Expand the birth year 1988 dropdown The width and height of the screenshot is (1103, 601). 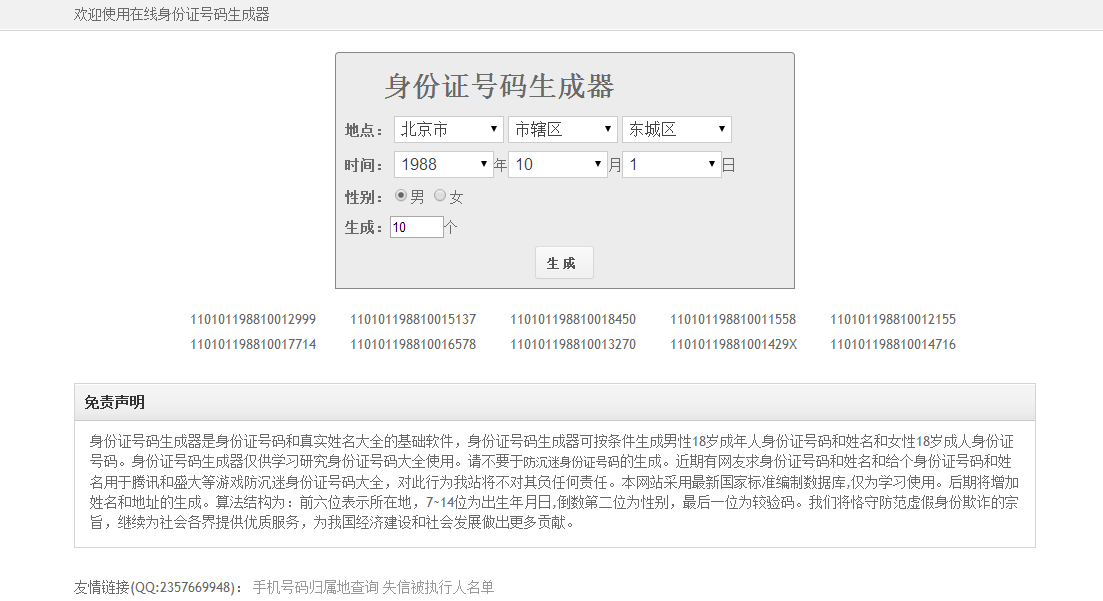pyautogui.click(x=443, y=165)
